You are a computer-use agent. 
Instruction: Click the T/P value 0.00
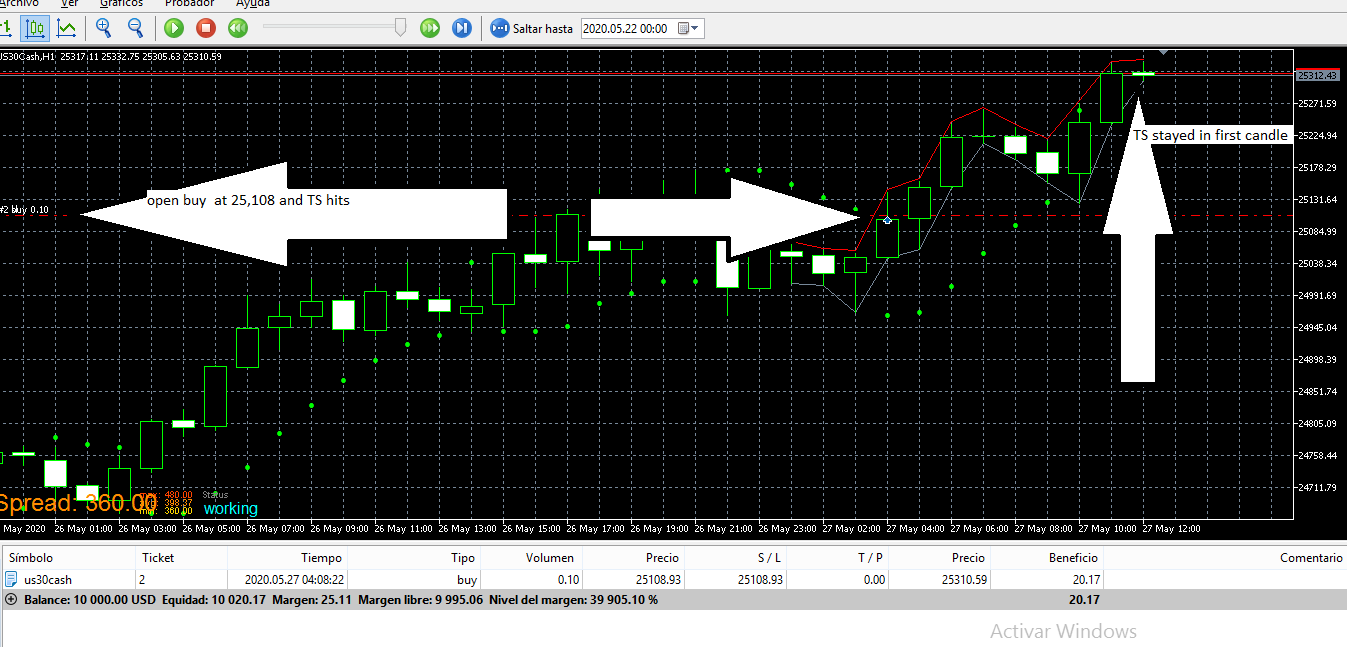[874, 580]
